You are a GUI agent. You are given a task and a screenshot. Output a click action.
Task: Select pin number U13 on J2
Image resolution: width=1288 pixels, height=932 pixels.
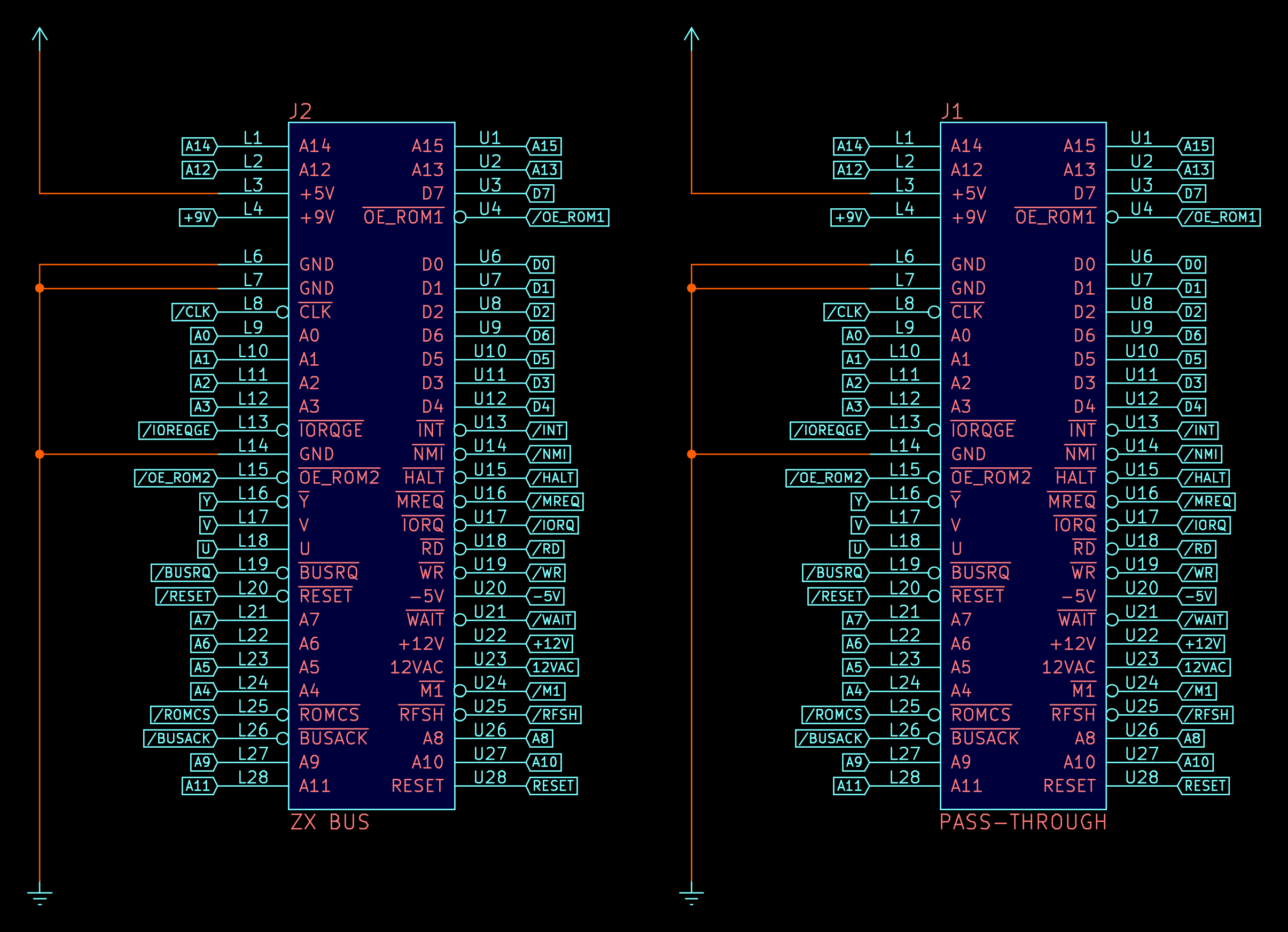(x=490, y=422)
